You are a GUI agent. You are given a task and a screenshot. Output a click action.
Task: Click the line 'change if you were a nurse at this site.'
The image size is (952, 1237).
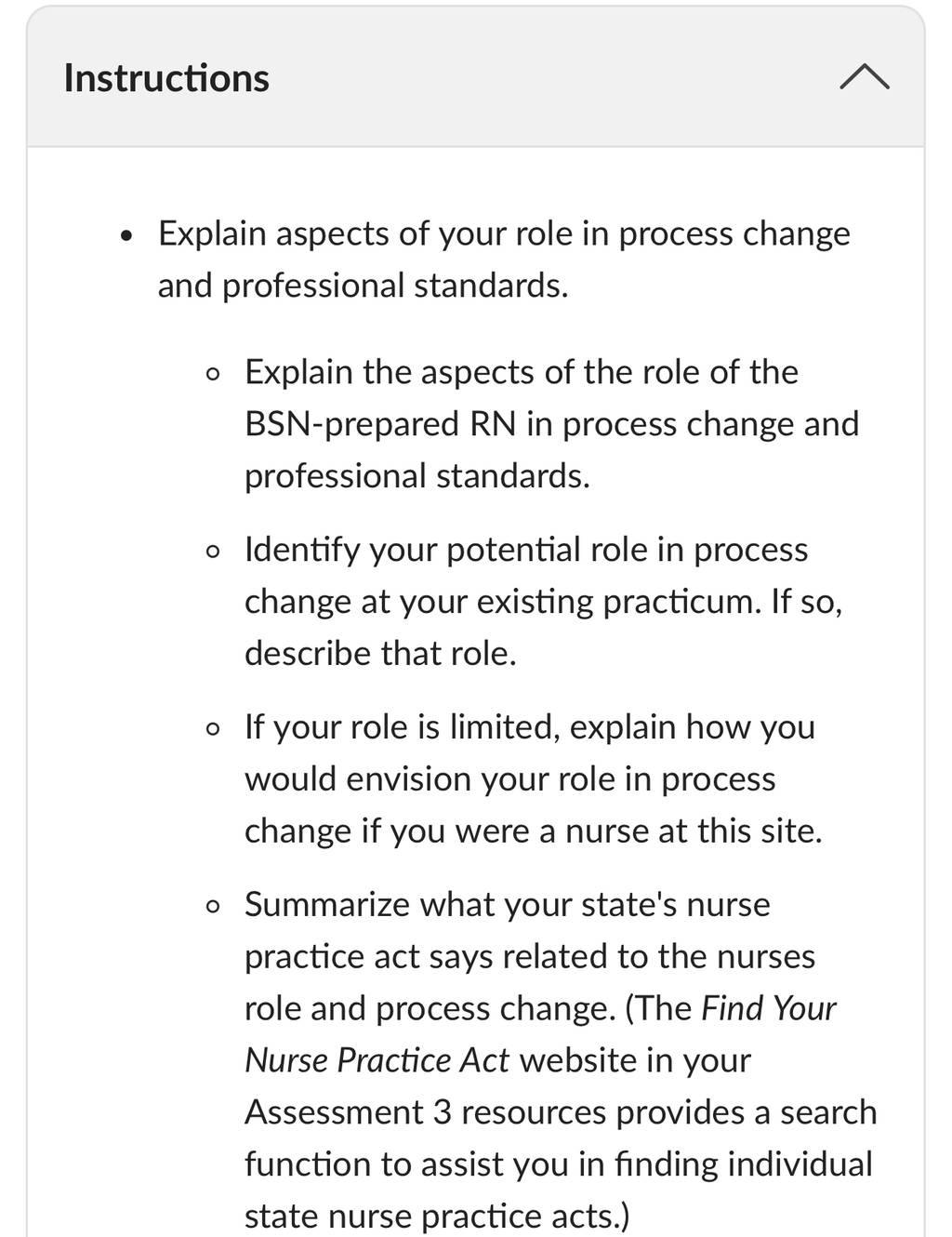(x=534, y=831)
